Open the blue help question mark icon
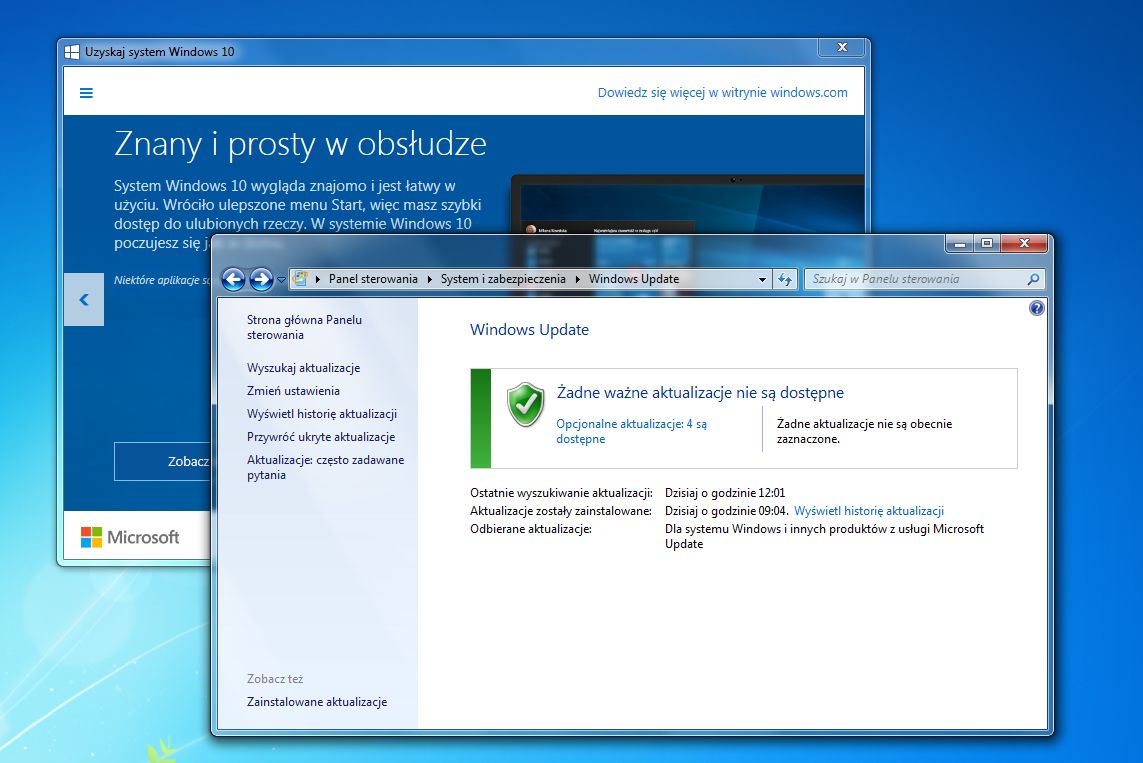 [1037, 308]
